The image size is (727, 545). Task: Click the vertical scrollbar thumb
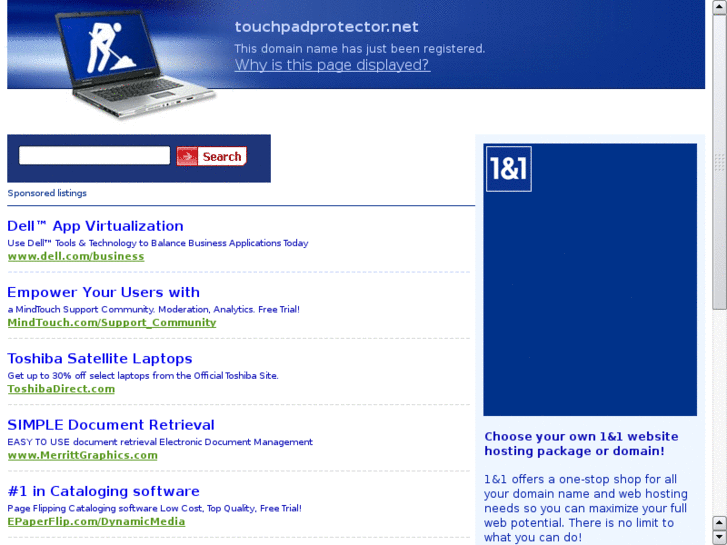(720, 162)
